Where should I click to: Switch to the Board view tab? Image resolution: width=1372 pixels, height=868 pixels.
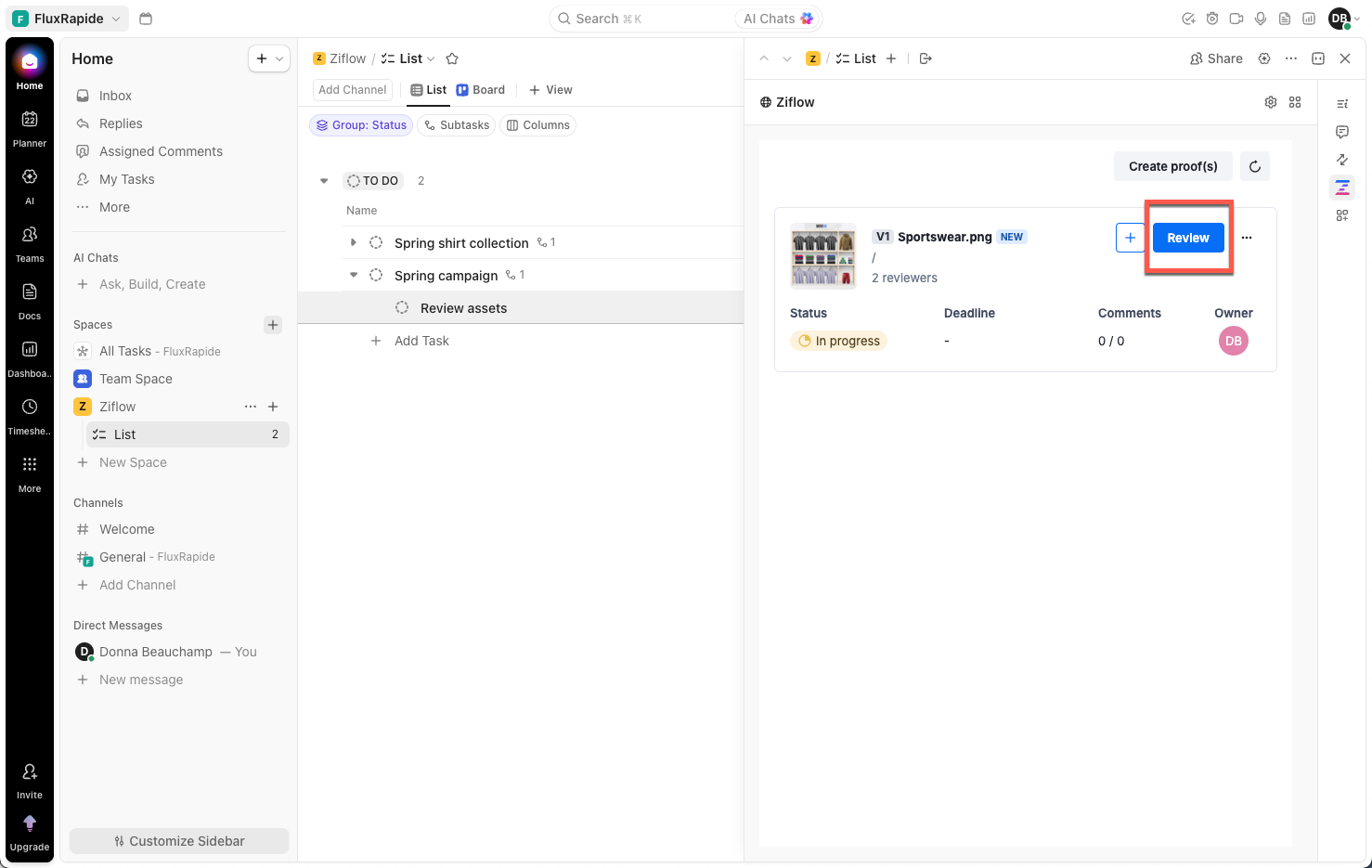point(481,90)
